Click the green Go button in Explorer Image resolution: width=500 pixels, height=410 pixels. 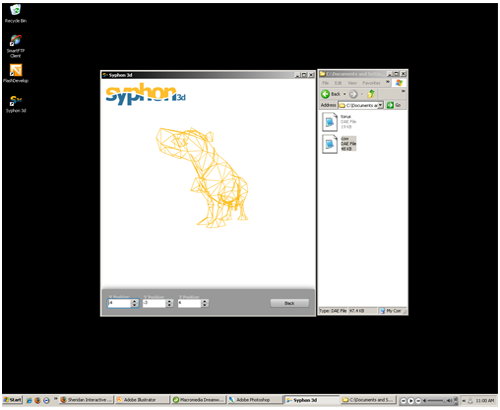pos(394,105)
